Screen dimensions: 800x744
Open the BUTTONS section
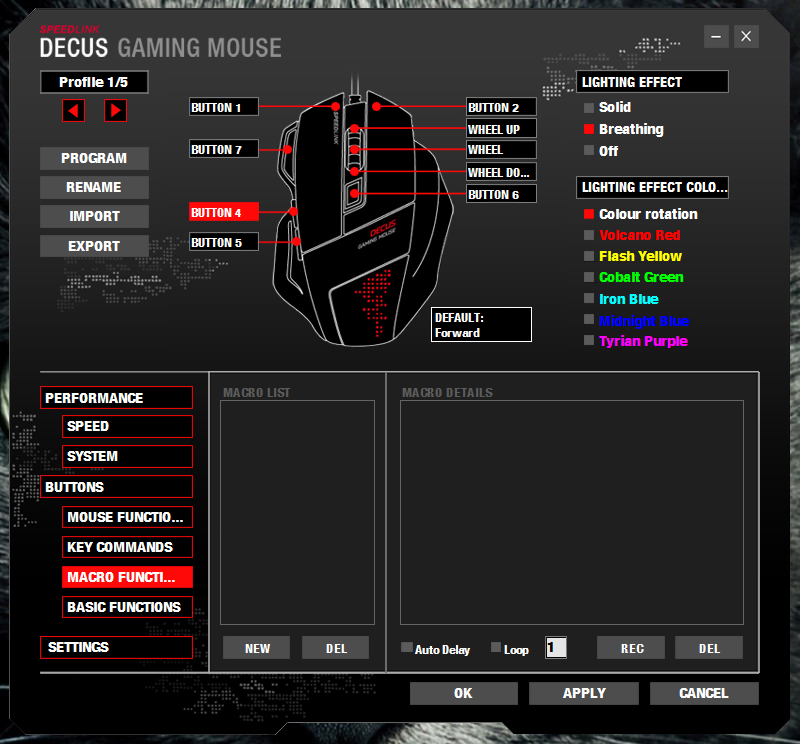click(x=116, y=487)
